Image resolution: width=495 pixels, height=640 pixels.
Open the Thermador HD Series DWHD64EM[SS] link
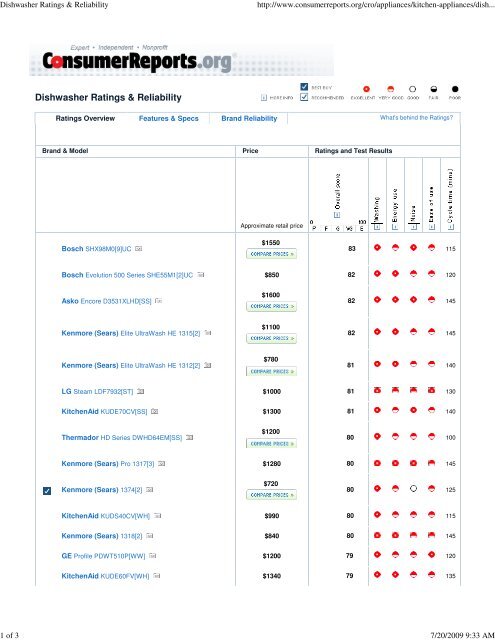[x=122, y=438]
